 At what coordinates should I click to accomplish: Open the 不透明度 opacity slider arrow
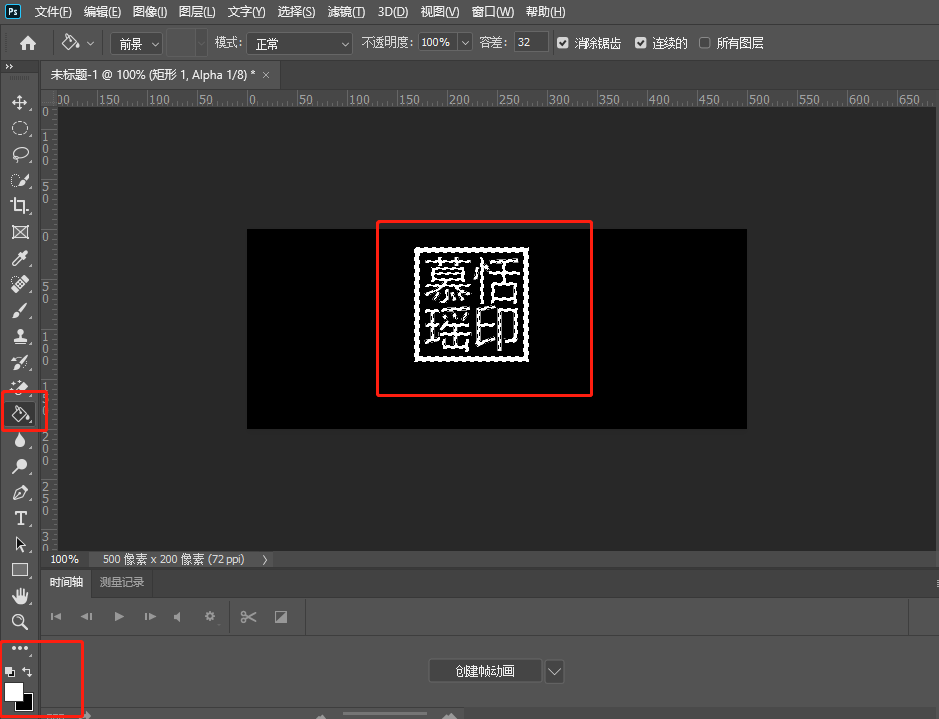(465, 43)
